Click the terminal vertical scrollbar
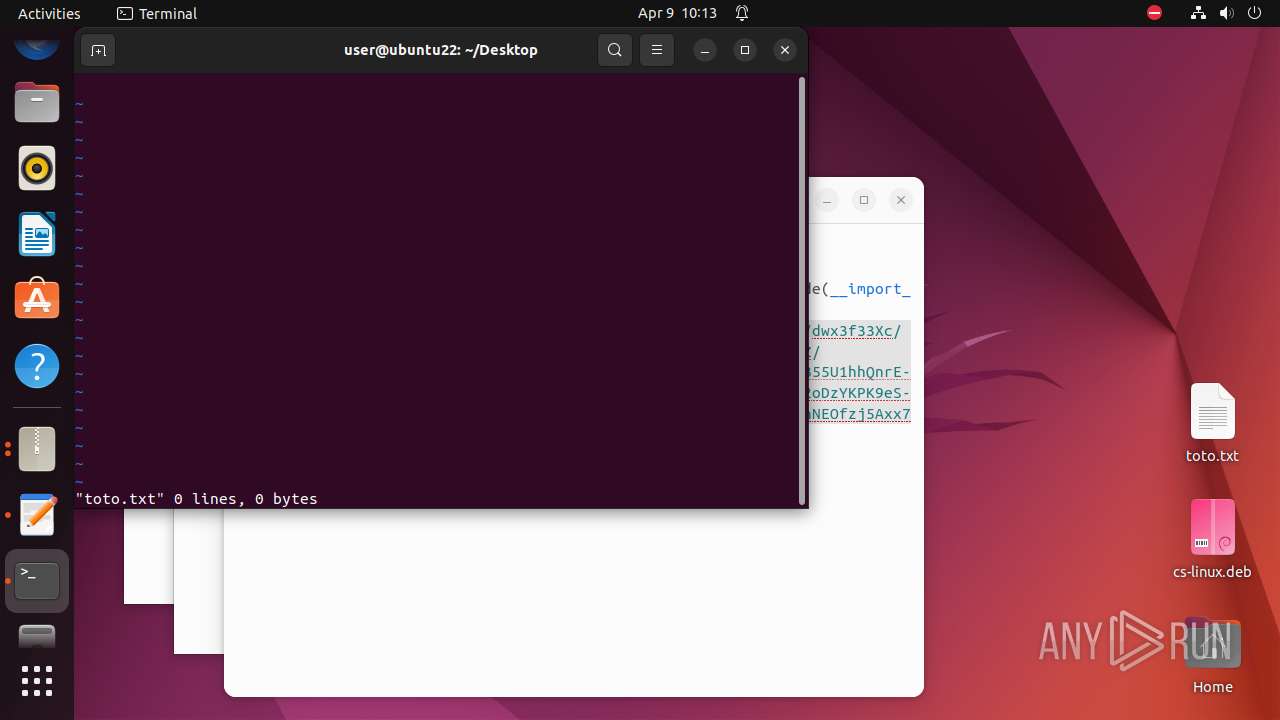This screenshot has width=1280, height=720. click(x=801, y=290)
